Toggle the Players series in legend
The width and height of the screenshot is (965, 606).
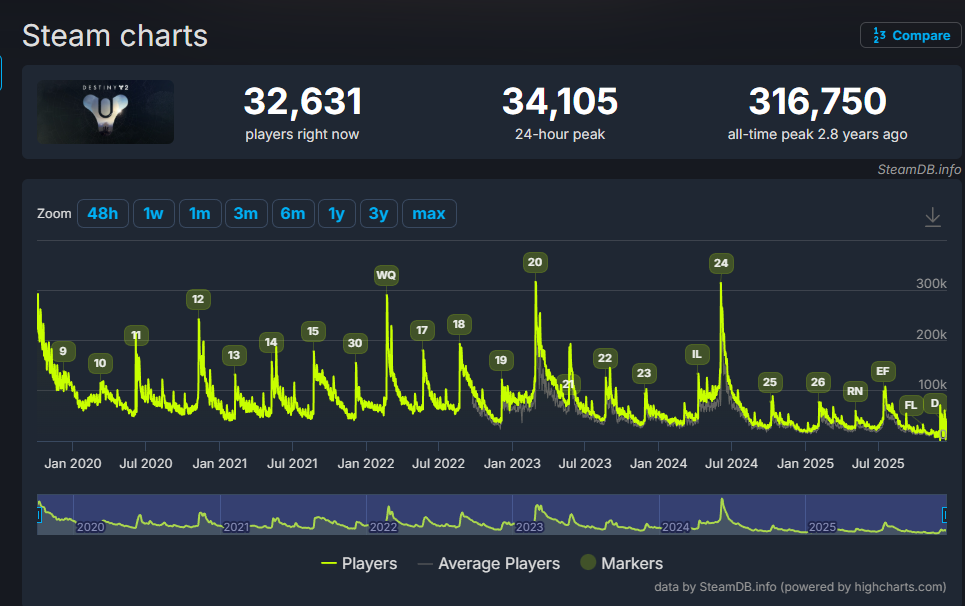359,564
